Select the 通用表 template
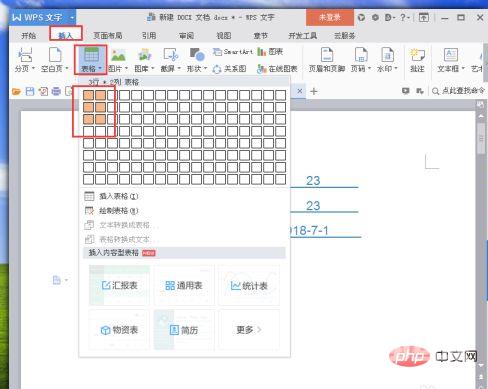This screenshot has width=488, height=389. tap(184, 285)
